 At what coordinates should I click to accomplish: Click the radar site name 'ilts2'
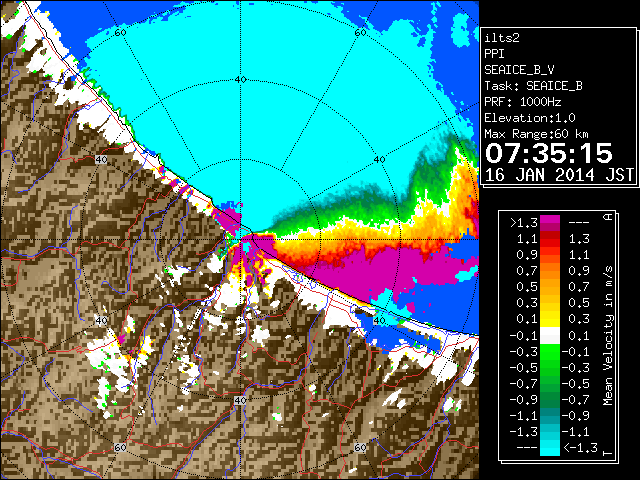point(502,38)
